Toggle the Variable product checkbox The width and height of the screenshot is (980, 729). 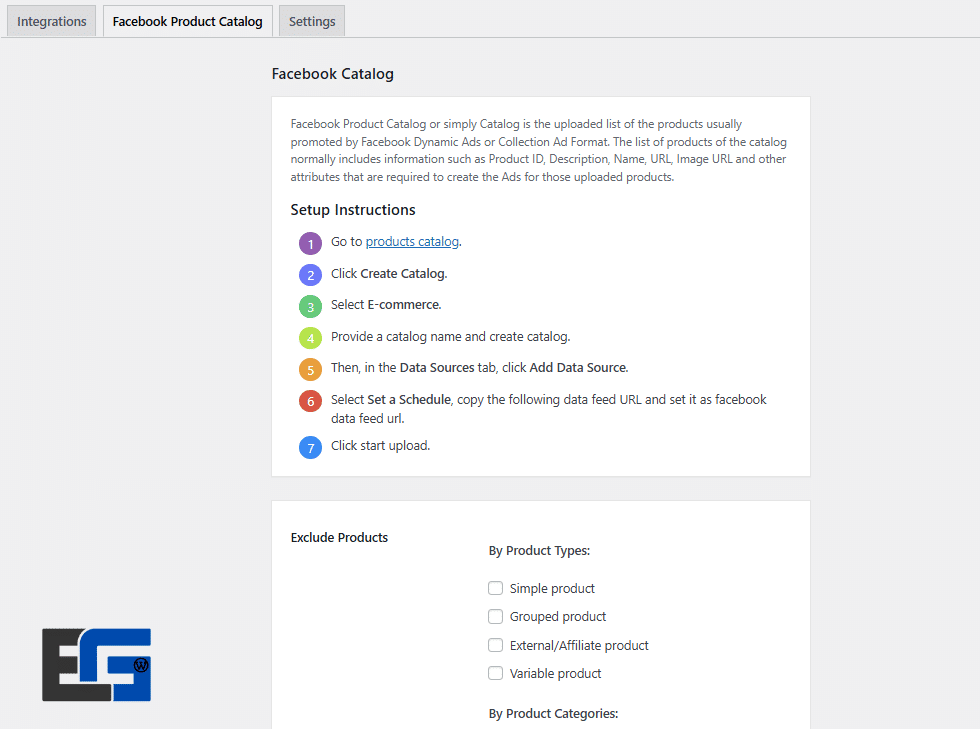point(495,673)
